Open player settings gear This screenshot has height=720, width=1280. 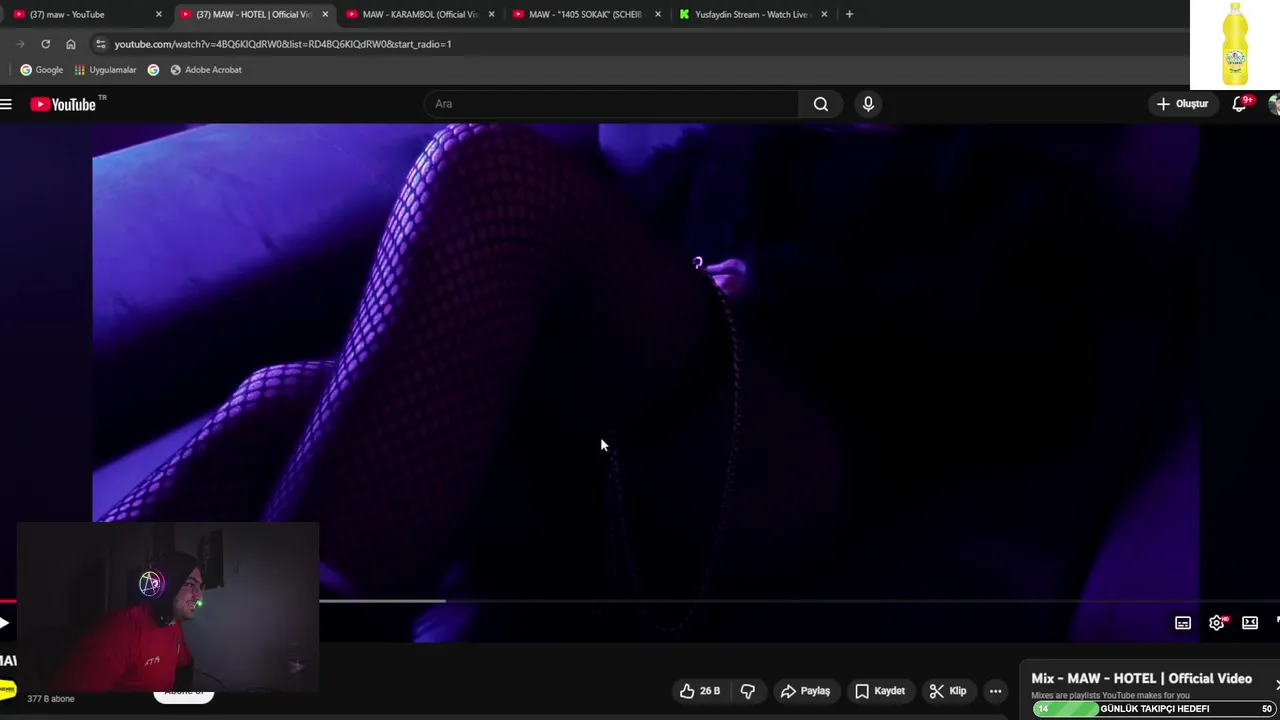tap(1217, 623)
